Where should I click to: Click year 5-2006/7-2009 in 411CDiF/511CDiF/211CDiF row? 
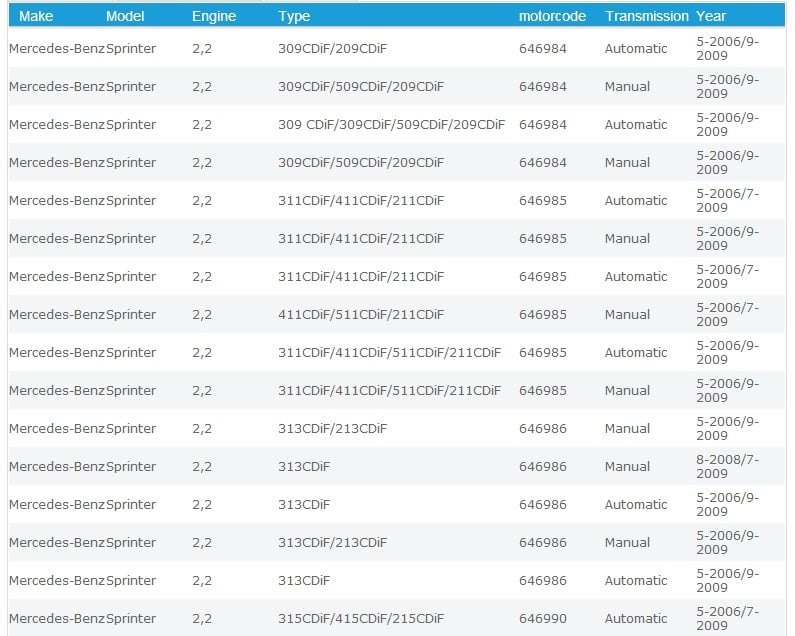(727, 315)
